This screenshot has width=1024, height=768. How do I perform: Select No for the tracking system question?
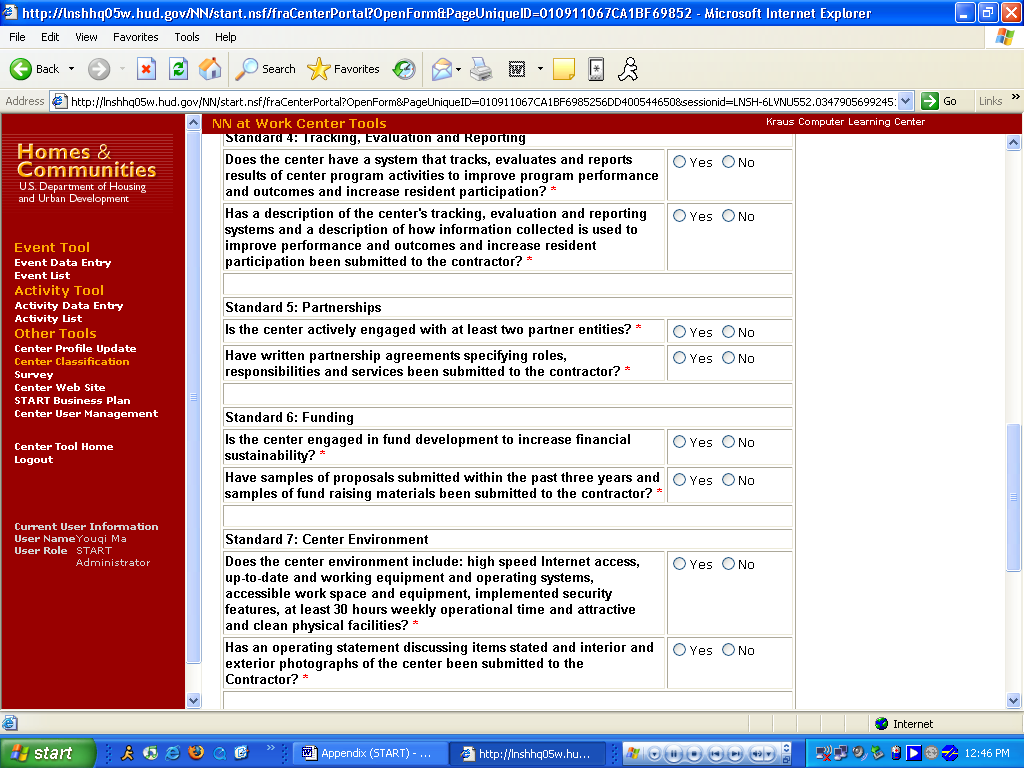point(728,162)
